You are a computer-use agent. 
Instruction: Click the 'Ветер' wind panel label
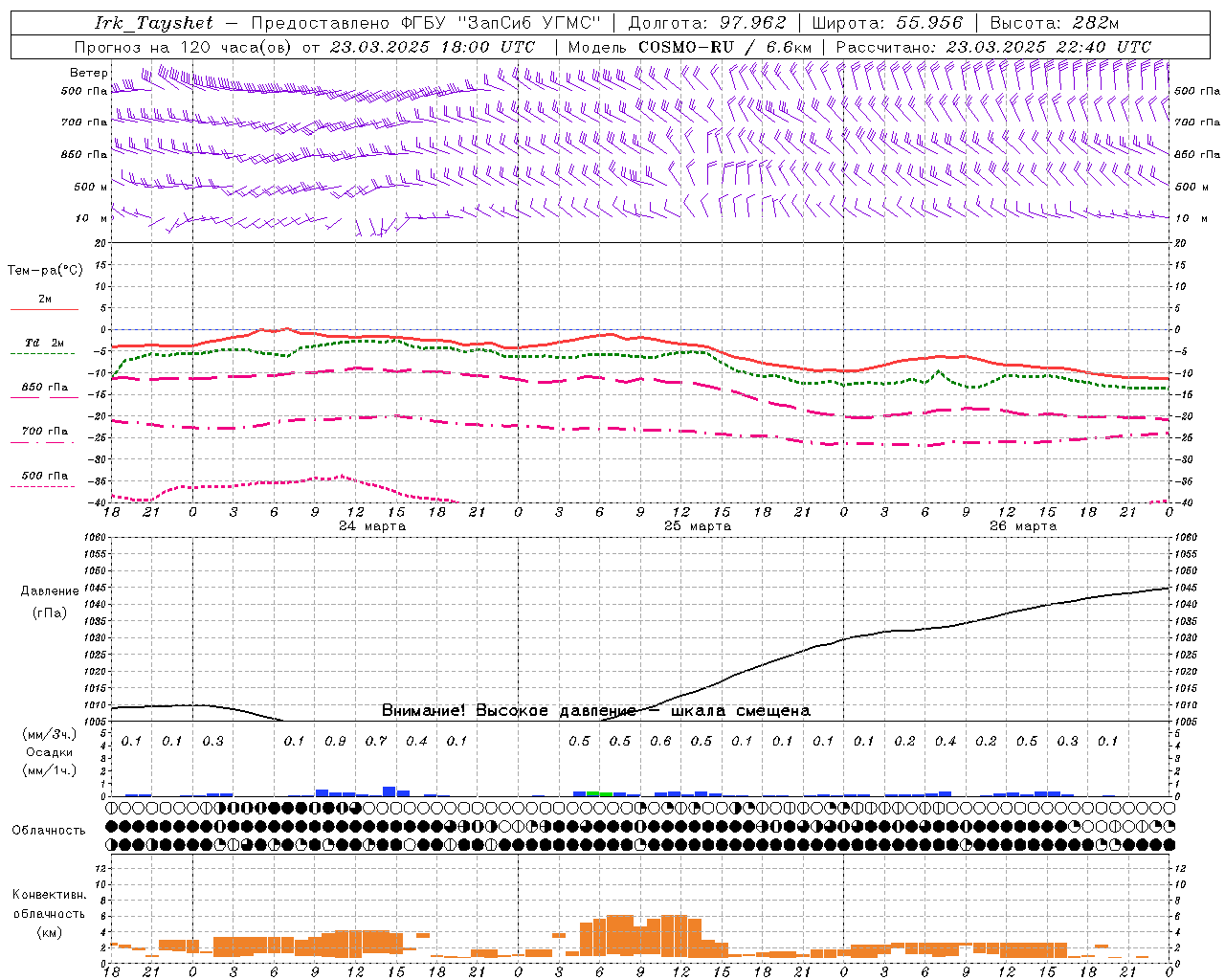89,73
